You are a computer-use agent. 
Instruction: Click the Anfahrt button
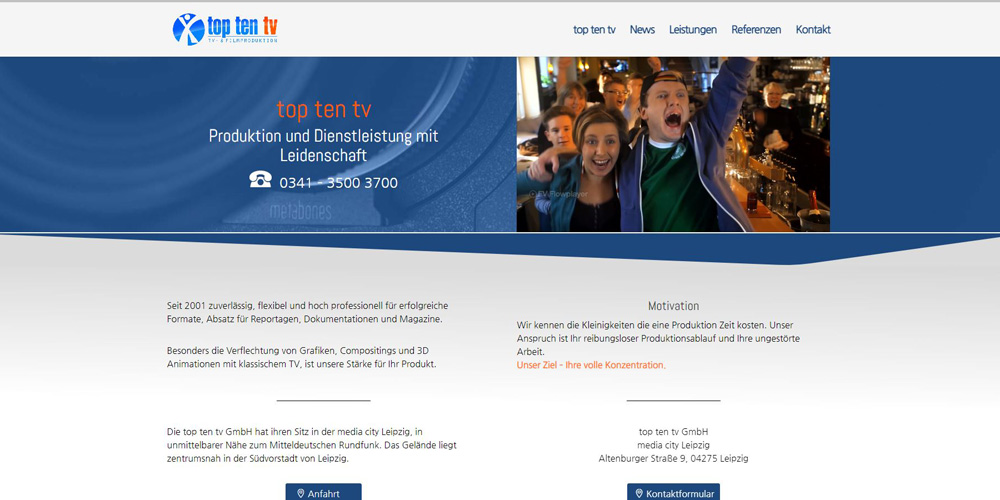323,492
